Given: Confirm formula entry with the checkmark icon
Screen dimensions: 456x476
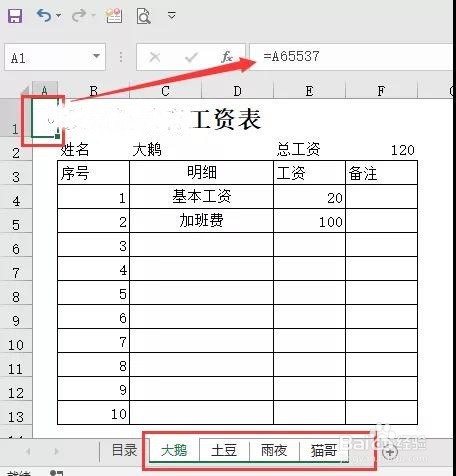Looking at the screenshot, I should [191, 57].
